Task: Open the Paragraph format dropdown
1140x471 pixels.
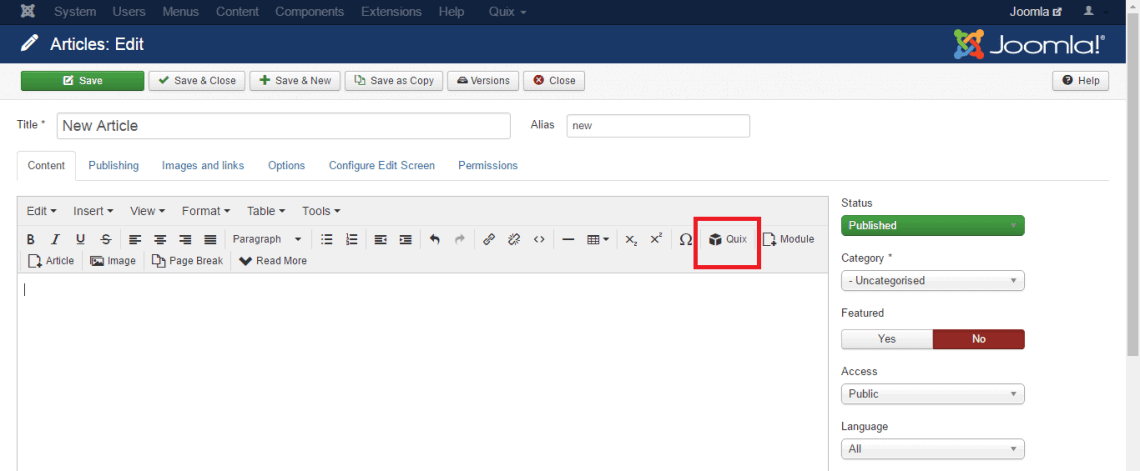Action: coord(266,240)
